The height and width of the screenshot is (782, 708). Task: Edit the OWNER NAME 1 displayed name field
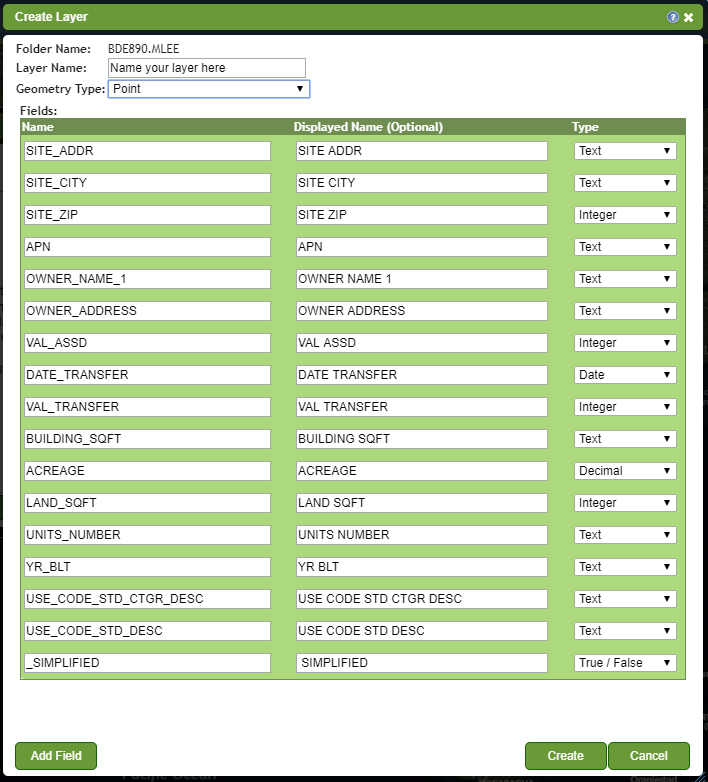421,278
